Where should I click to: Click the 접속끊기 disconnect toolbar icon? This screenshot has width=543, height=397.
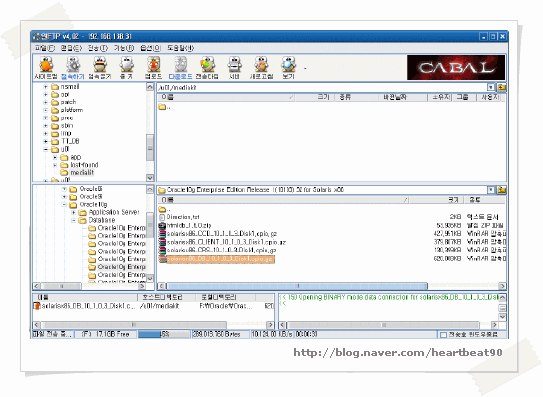coord(100,68)
